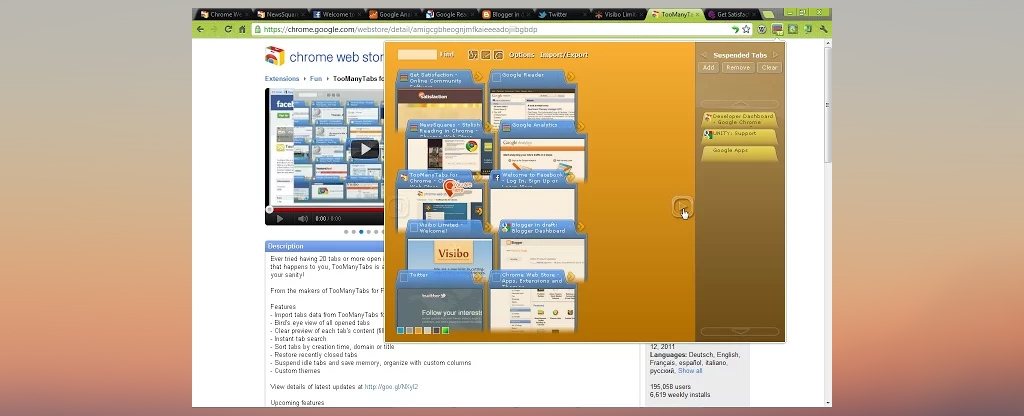Screen dimensions: 1024x416
Task: Click the Remove button under Suspended Tabs
Action: coord(738,67)
